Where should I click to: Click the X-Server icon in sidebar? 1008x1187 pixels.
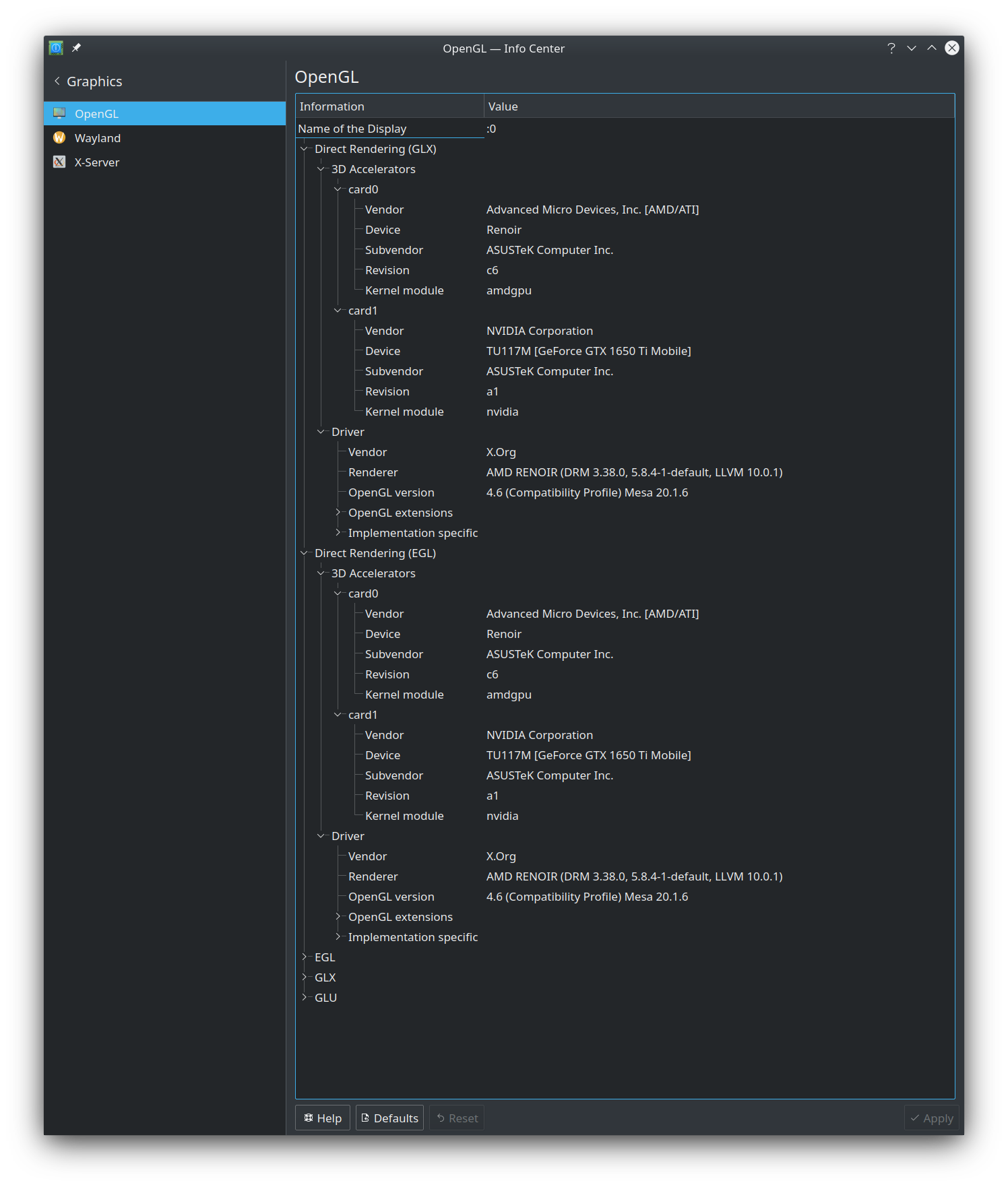[59, 162]
